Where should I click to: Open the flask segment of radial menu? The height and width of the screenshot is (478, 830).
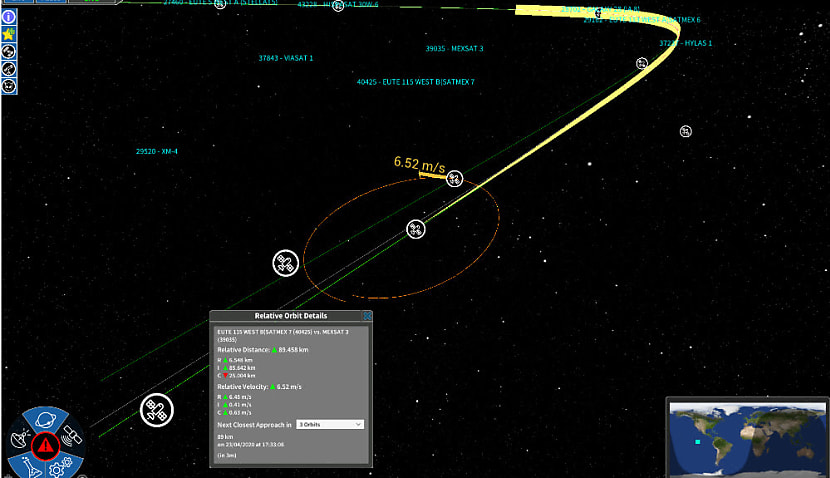click(x=30, y=467)
